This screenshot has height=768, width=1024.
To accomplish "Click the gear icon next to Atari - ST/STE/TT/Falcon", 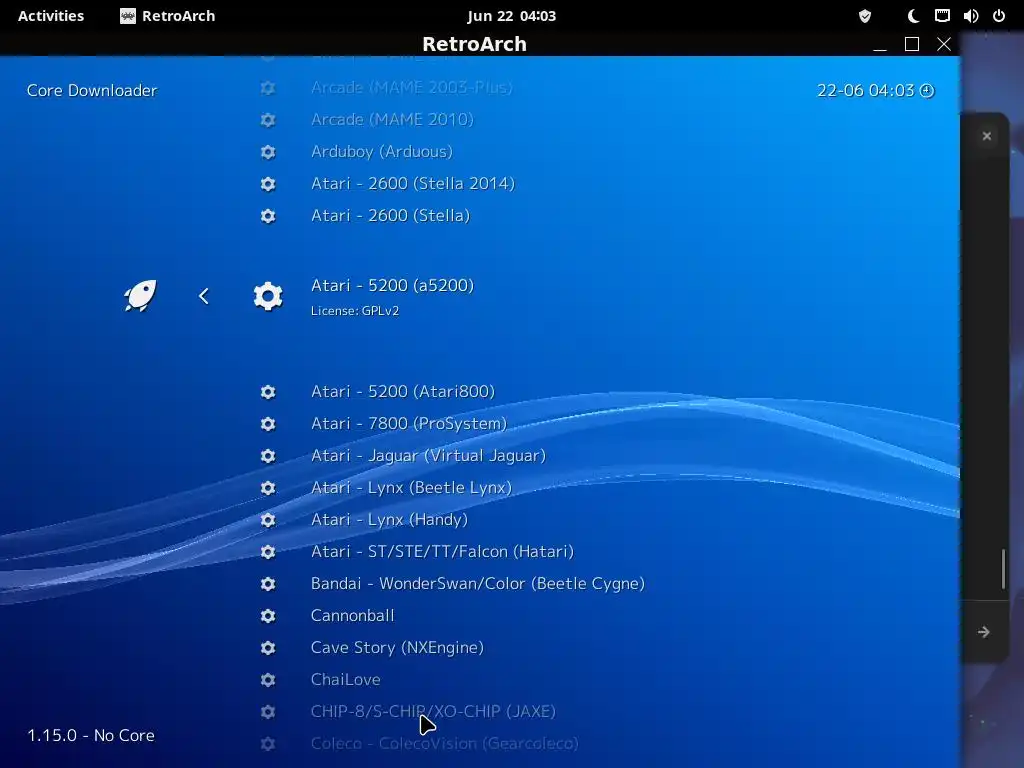I will tap(268, 551).
